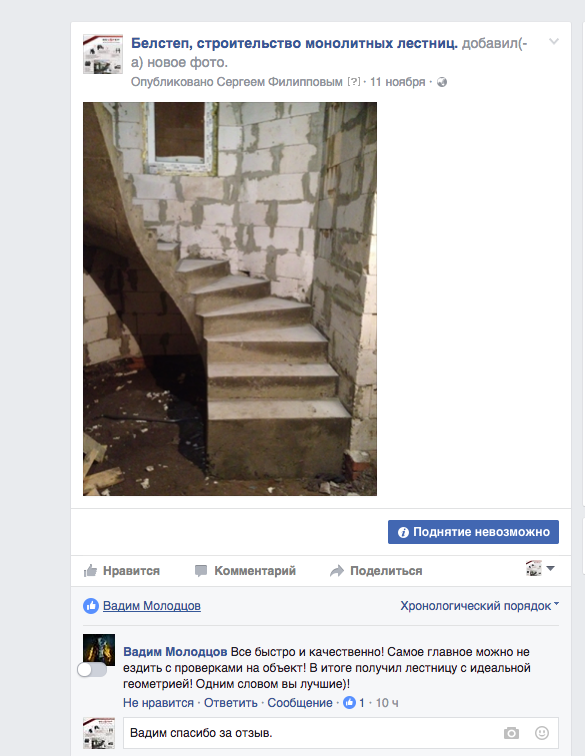This screenshot has height=756, width=585.
Task: Open the Белстеп page title link
Action: tap(294, 43)
